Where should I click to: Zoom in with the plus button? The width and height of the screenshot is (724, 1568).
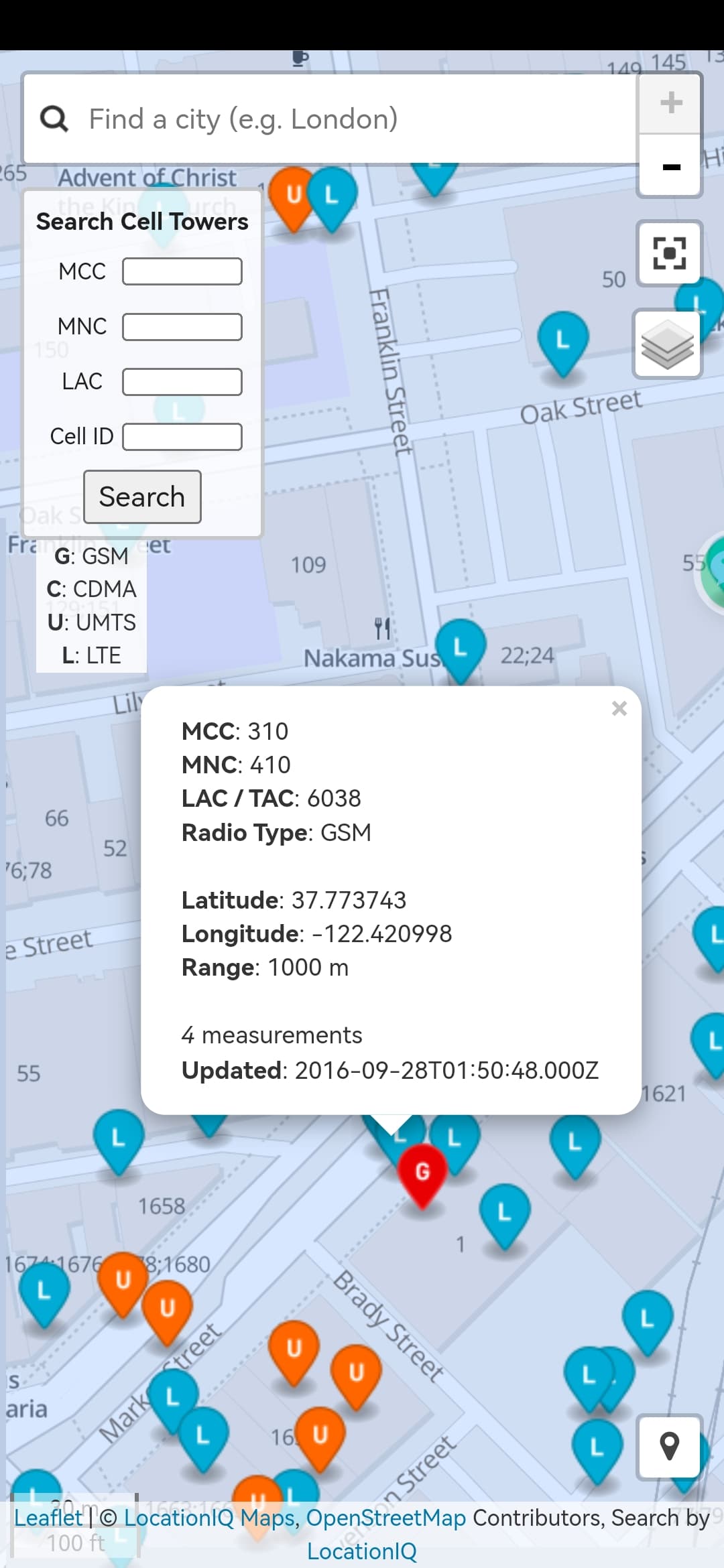670,103
